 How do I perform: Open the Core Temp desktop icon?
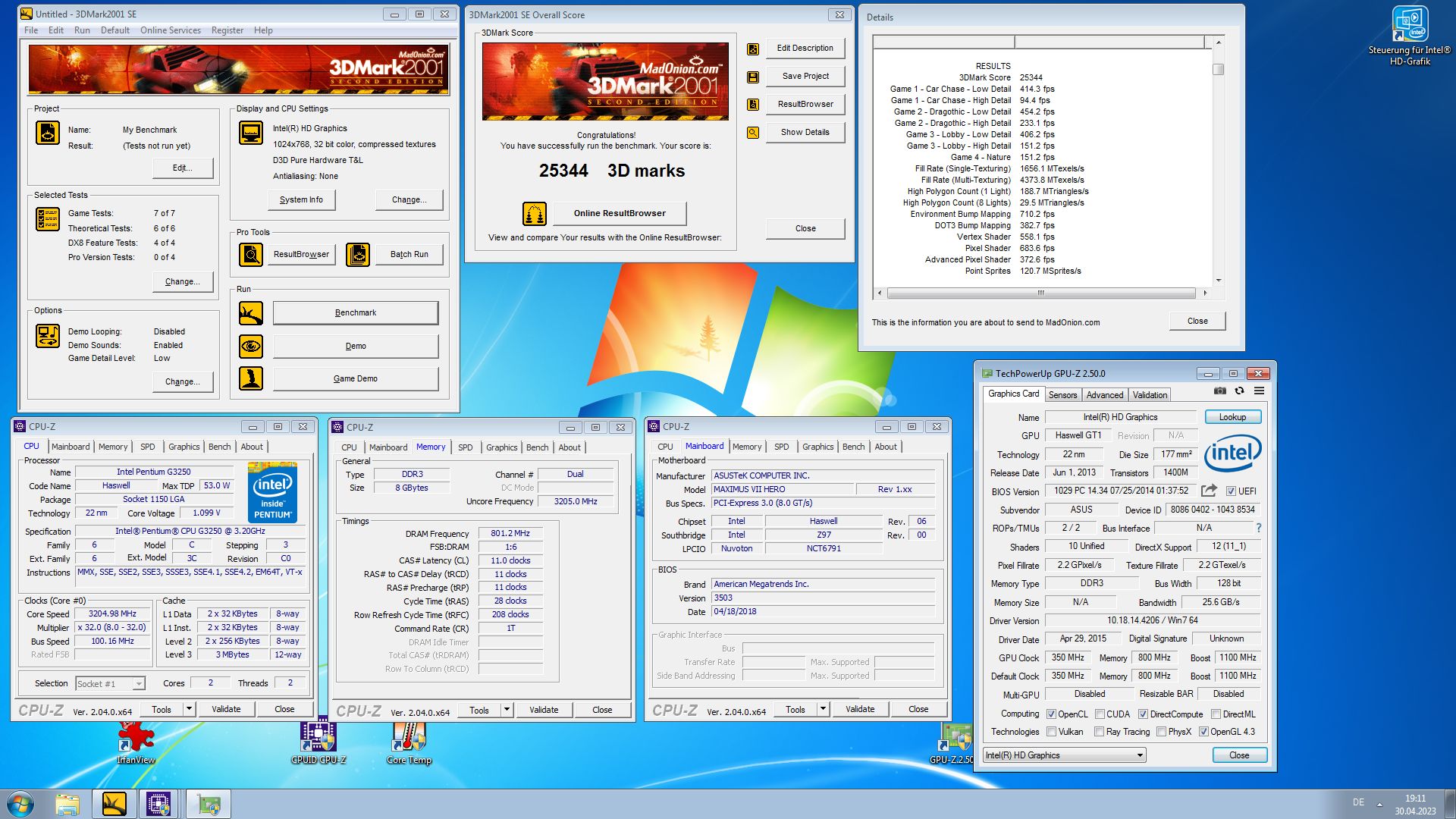point(409,742)
